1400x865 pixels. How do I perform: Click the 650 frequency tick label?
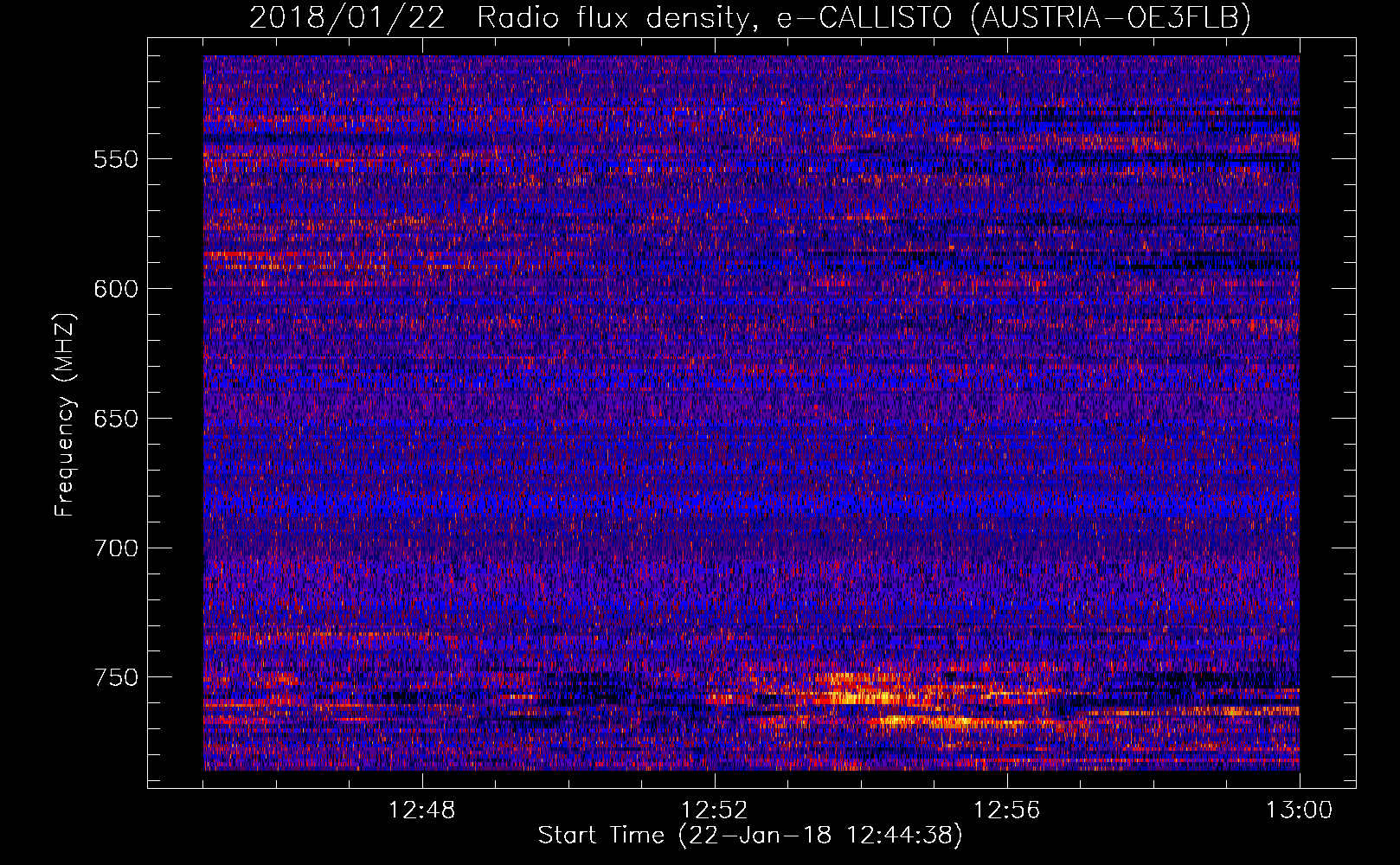116,419
